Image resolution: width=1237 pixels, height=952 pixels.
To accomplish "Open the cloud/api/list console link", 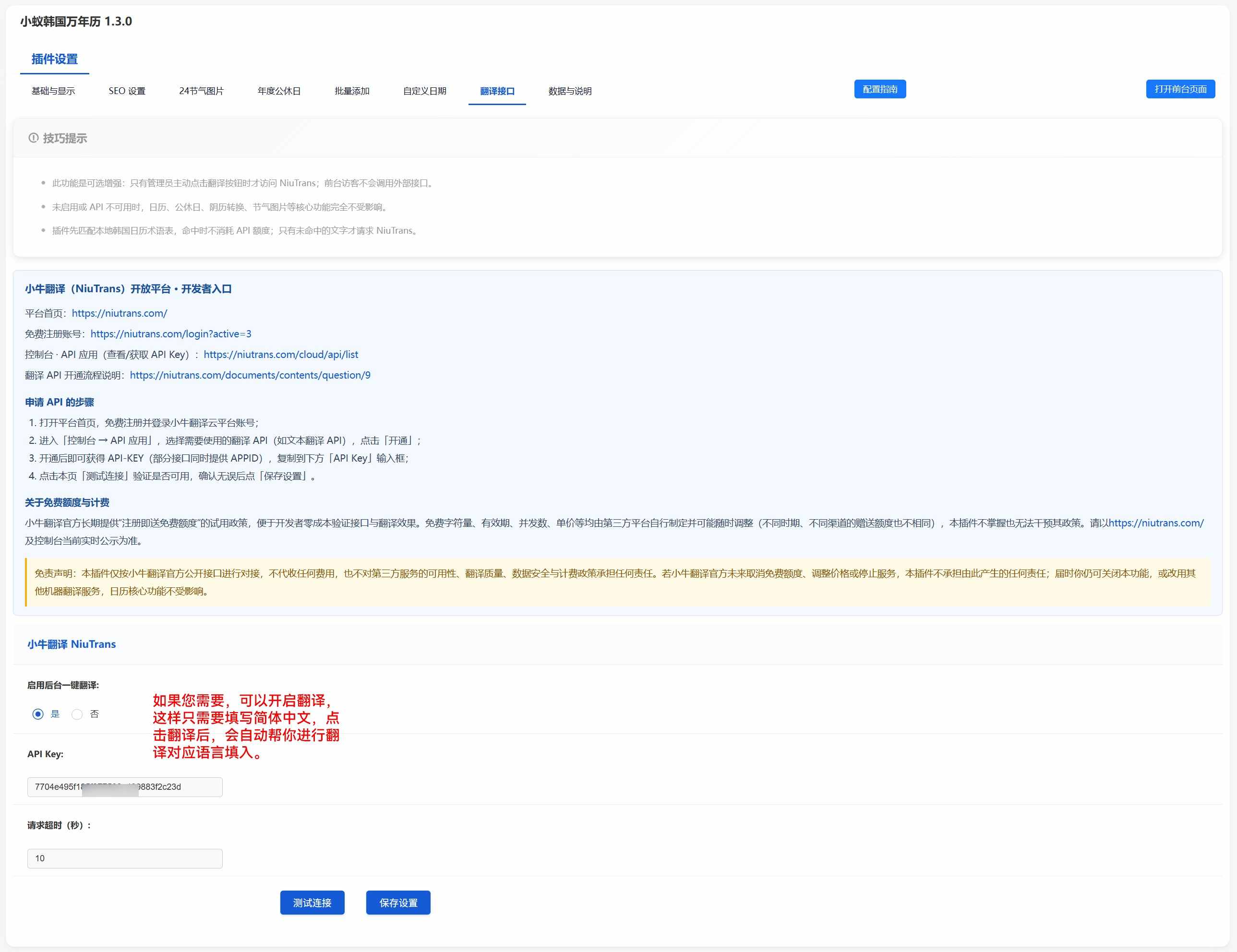I will tap(281, 355).
